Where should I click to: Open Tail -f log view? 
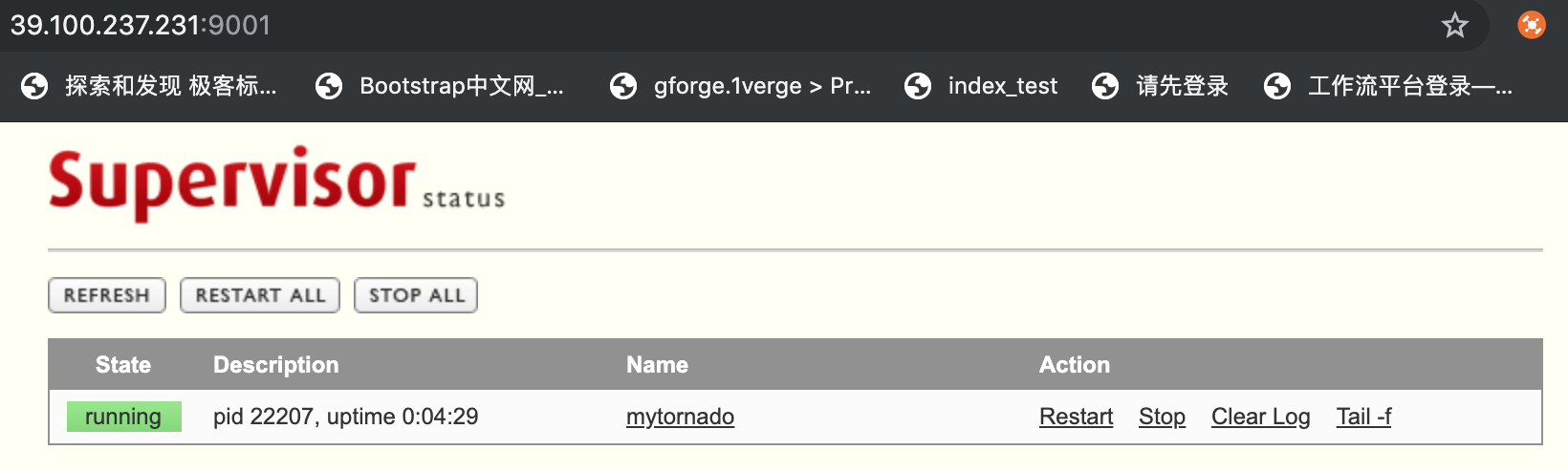pyautogui.click(x=1363, y=417)
